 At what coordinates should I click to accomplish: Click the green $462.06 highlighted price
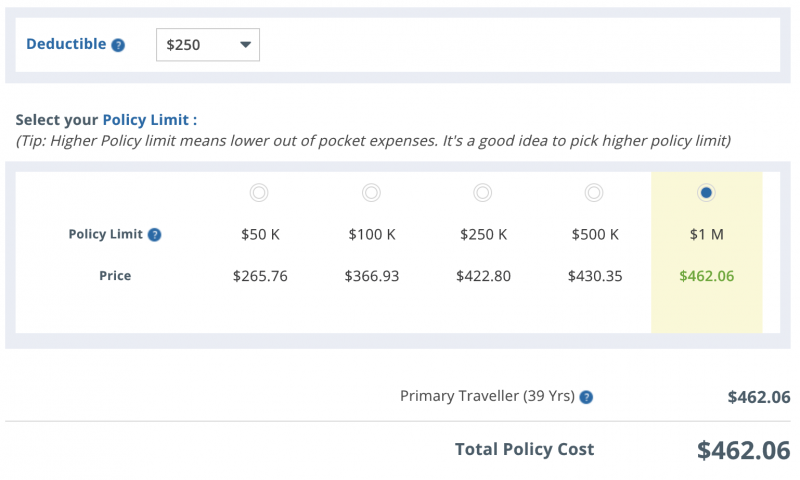tap(706, 276)
